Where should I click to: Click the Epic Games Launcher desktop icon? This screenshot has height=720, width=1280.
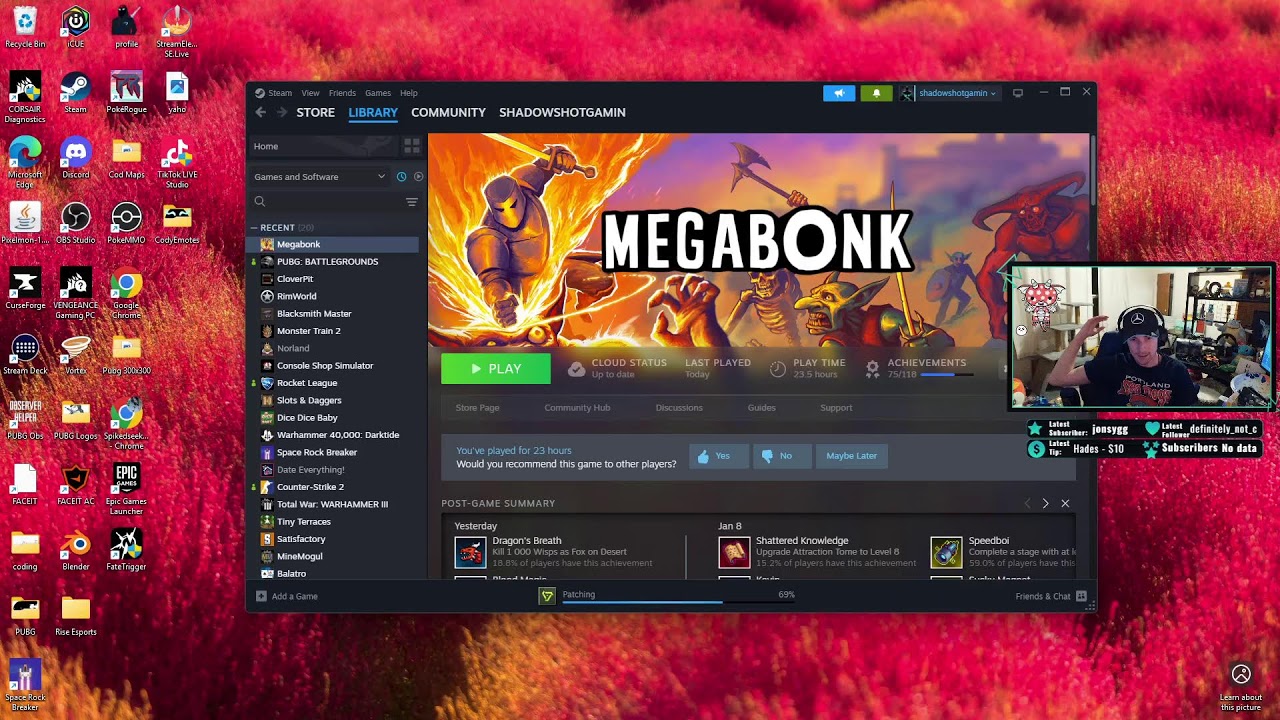click(x=126, y=488)
